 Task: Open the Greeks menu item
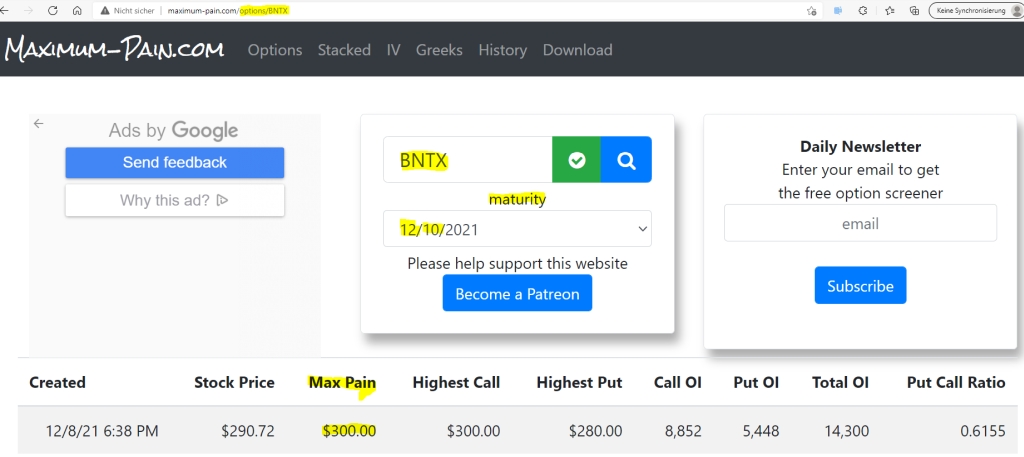(x=439, y=50)
